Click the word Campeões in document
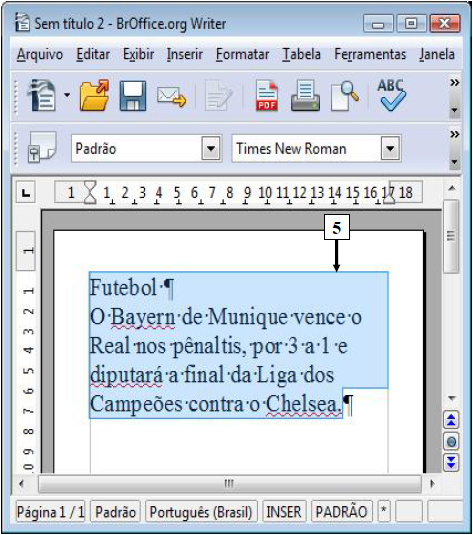 pyautogui.click(x=136, y=405)
